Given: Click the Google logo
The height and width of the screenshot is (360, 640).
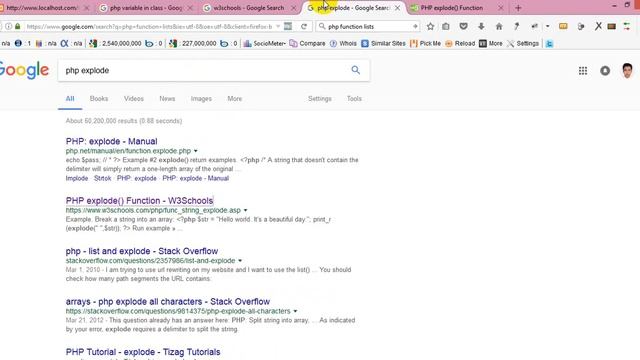Looking at the screenshot, I should pyautogui.click(x=24, y=70).
